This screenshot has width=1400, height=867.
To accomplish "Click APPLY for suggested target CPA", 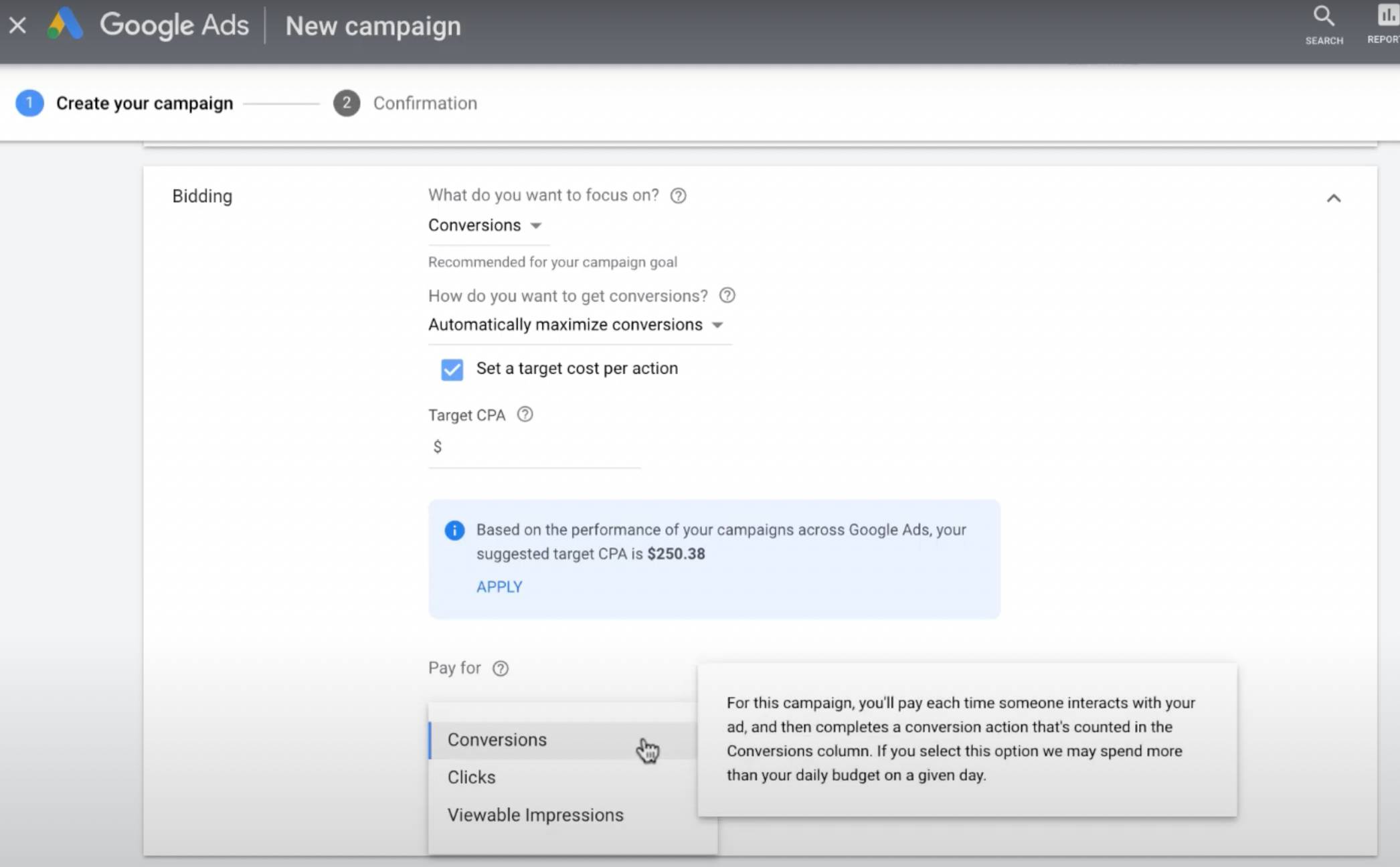I will (x=499, y=587).
